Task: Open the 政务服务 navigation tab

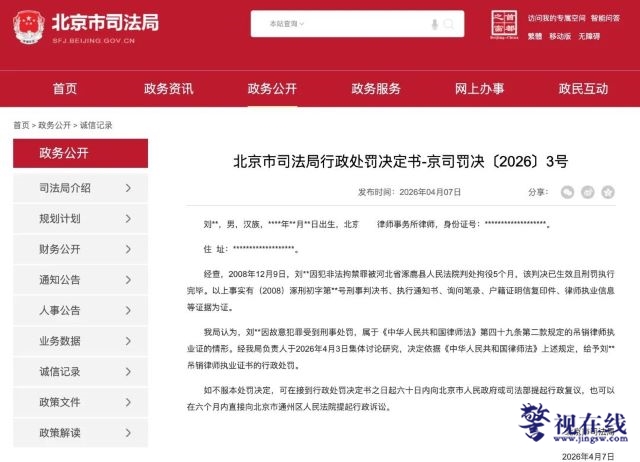Action: click(x=376, y=89)
